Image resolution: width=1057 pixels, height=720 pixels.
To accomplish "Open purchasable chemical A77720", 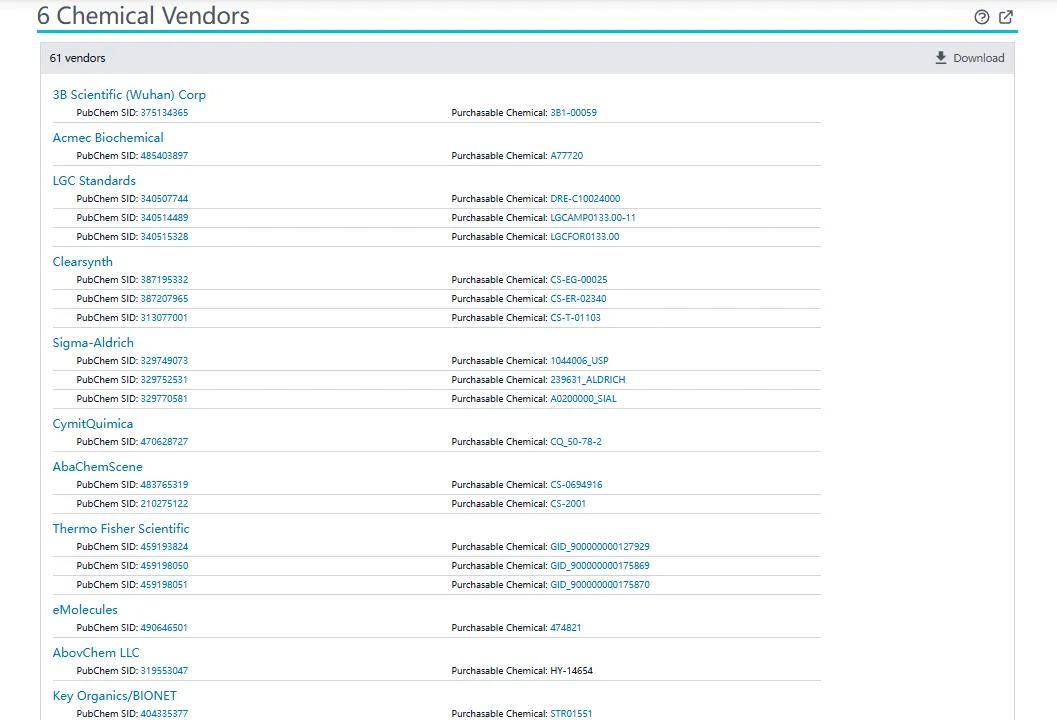I will (x=567, y=156).
